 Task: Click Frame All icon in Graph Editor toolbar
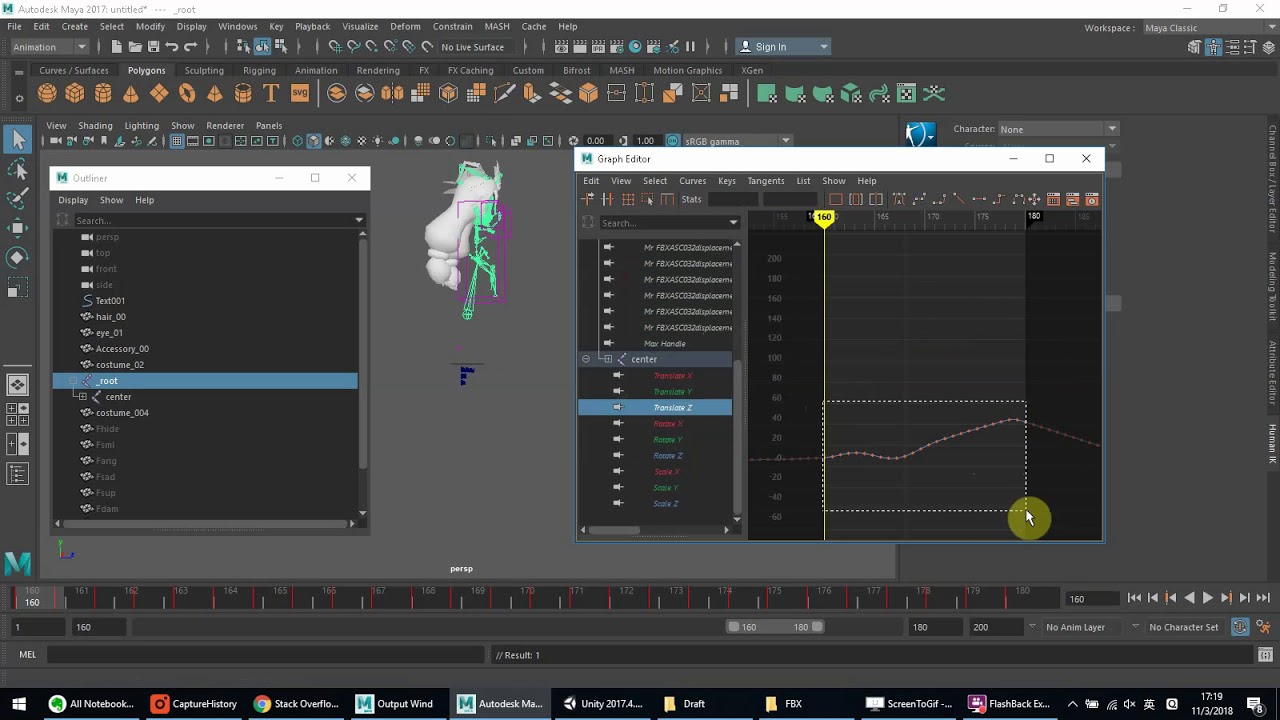836,200
